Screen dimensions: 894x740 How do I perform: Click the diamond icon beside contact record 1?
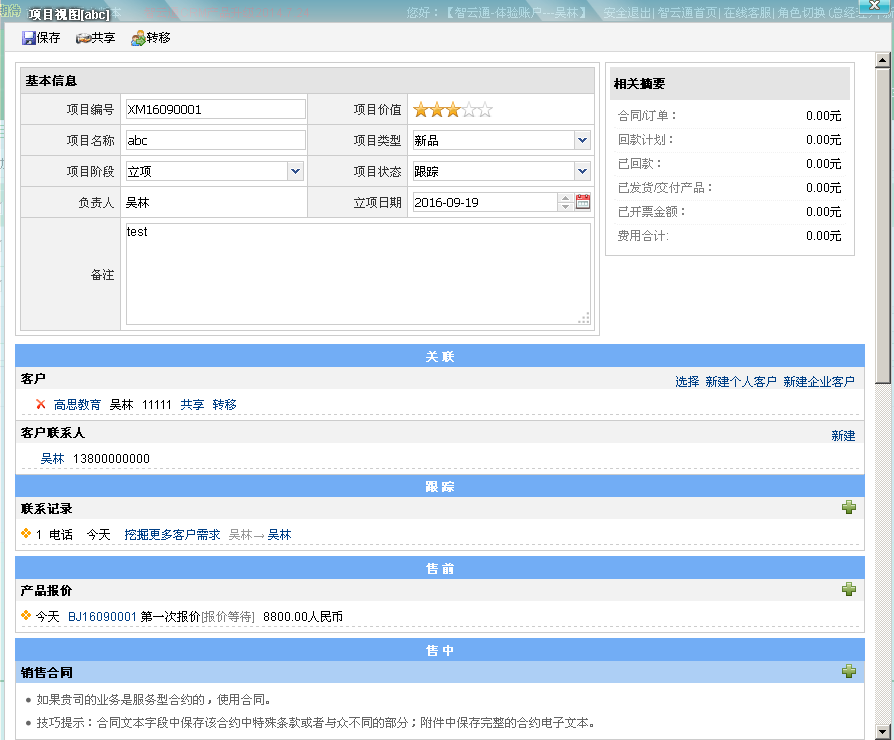[26, 534]
